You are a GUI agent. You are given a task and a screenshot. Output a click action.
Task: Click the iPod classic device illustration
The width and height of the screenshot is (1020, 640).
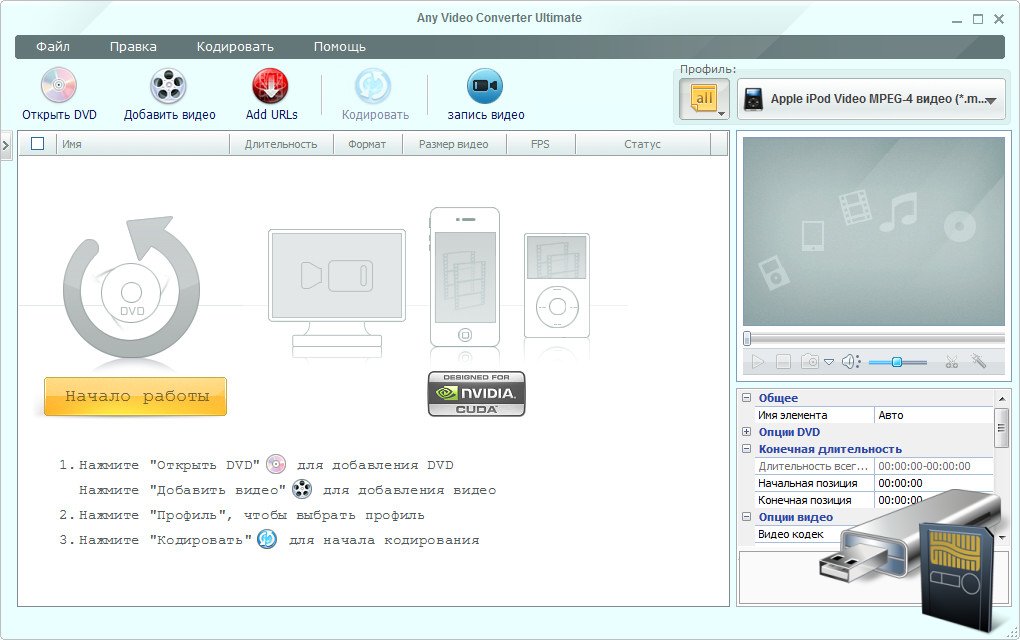click(x=557, y=285)
